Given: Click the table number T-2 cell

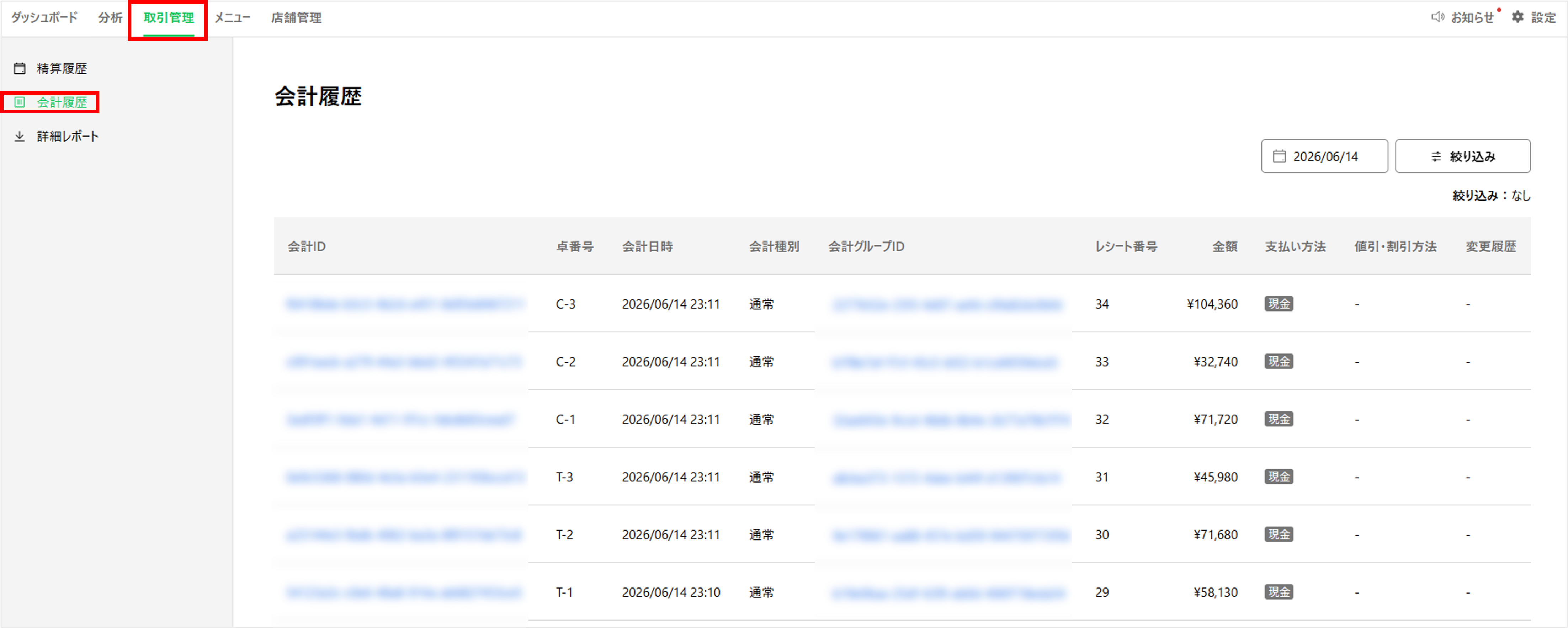Looking at the screenshot, I should click(564, 535).
